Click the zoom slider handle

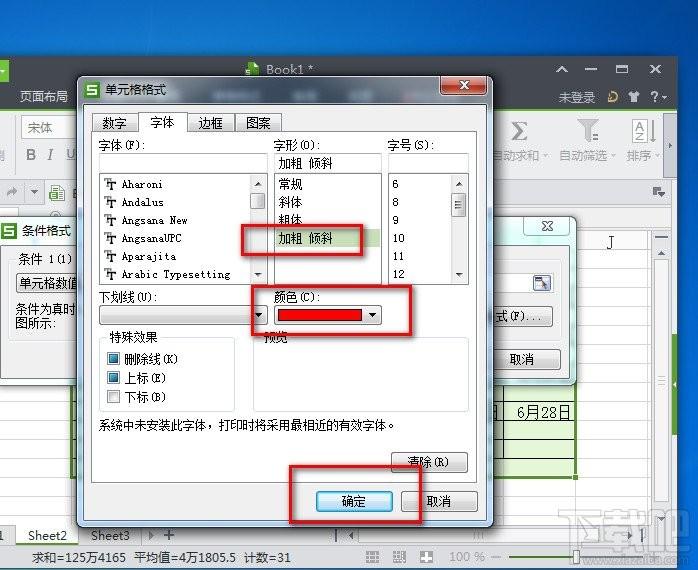(576, 557)
